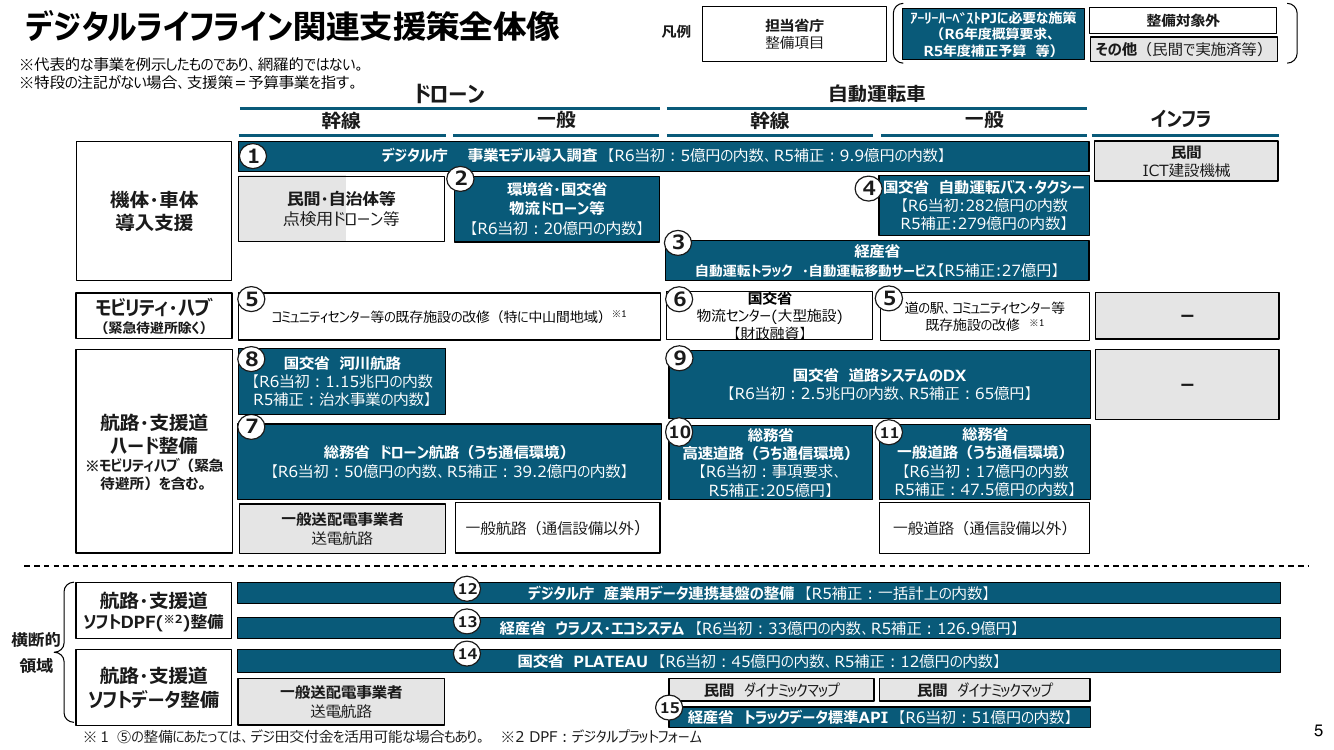Image resolution: width=1334 pixels, height=750 pixels.
Task: Click the 航路・支援道 ハード整備 row label
Action: pos(154,451)
